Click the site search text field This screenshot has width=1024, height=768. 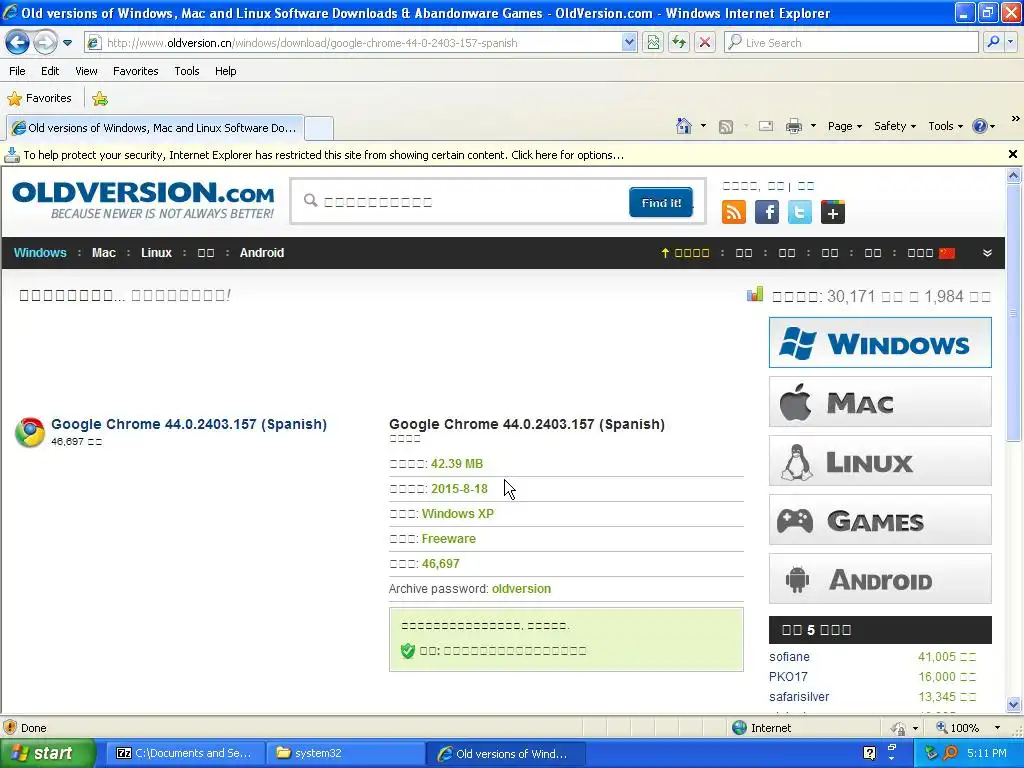pos(462,202)
